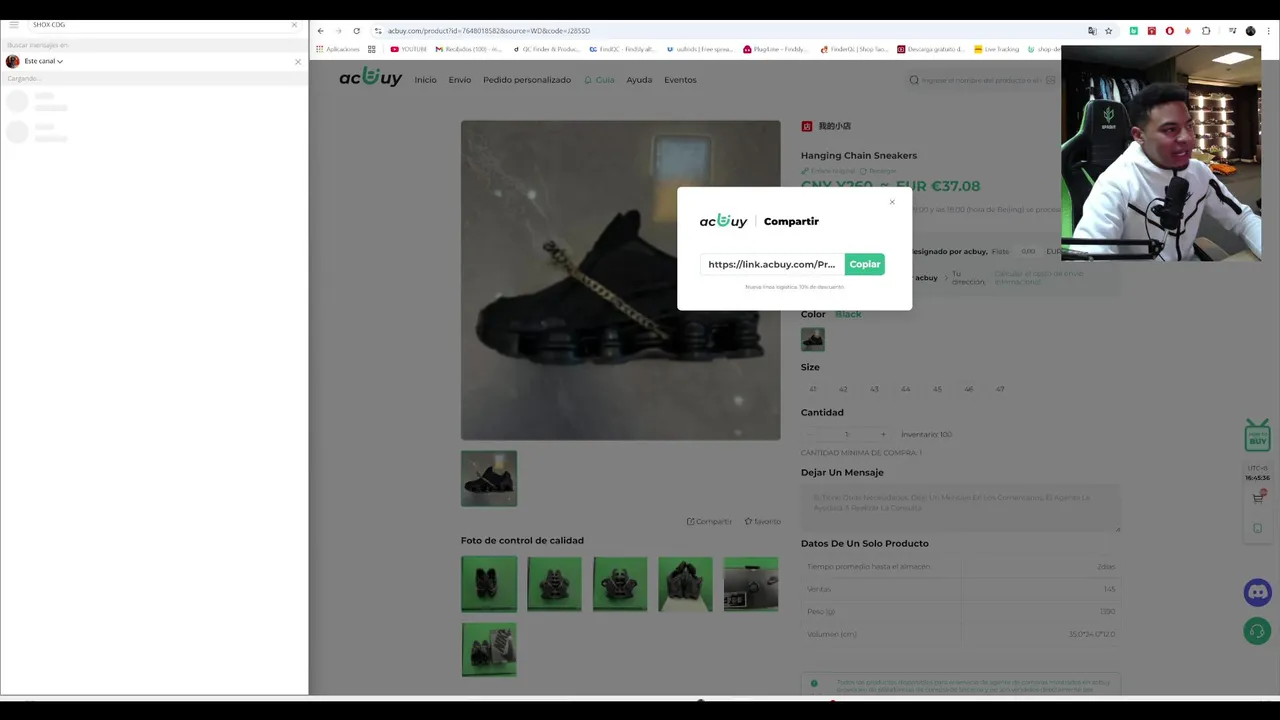Image resolution: width=1280 pixels, height=720 pixels.
Task: Select the Black color swatch
Action: [x=813, y=339]
